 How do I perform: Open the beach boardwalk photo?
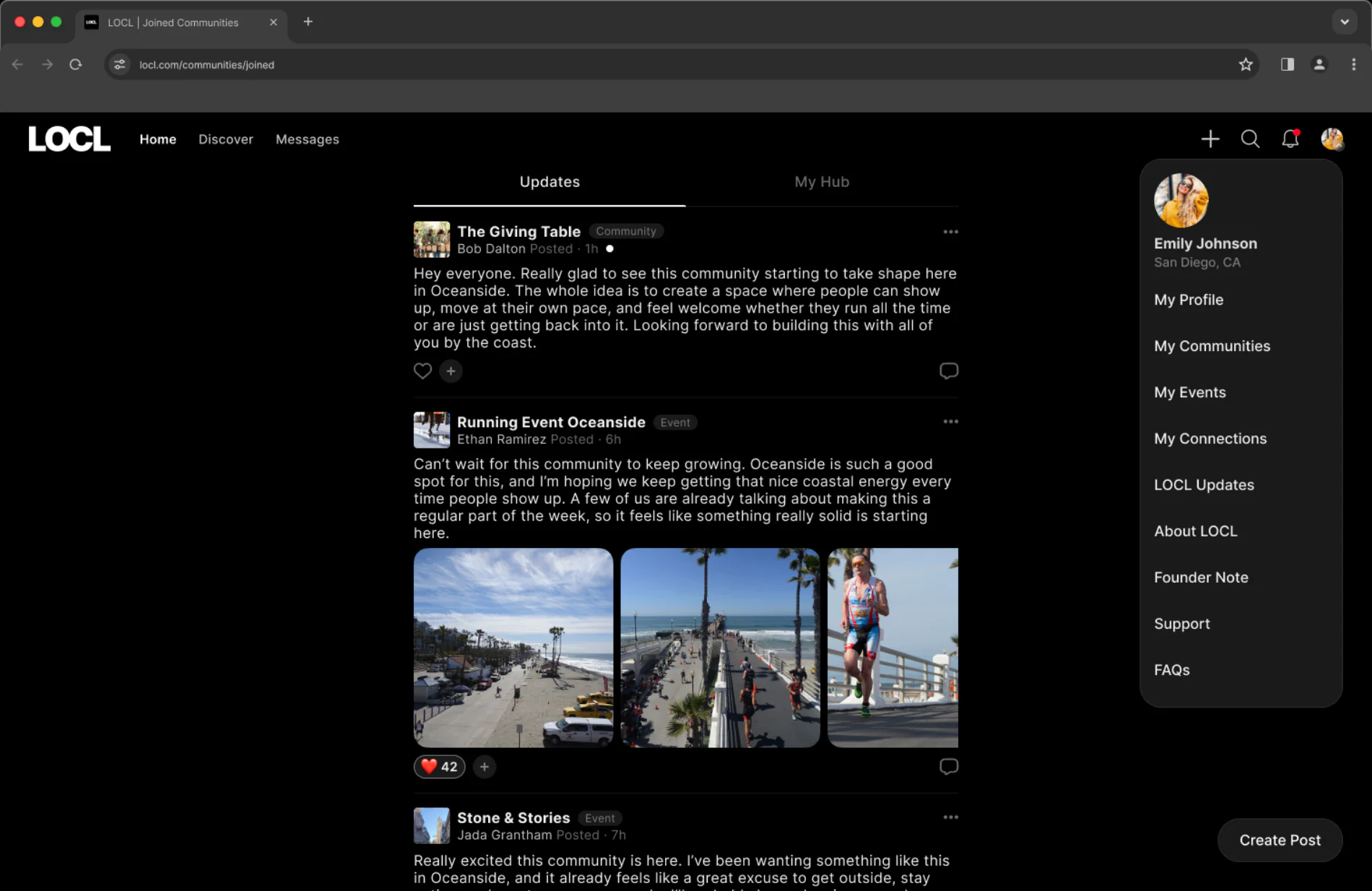tap(513, 648)
